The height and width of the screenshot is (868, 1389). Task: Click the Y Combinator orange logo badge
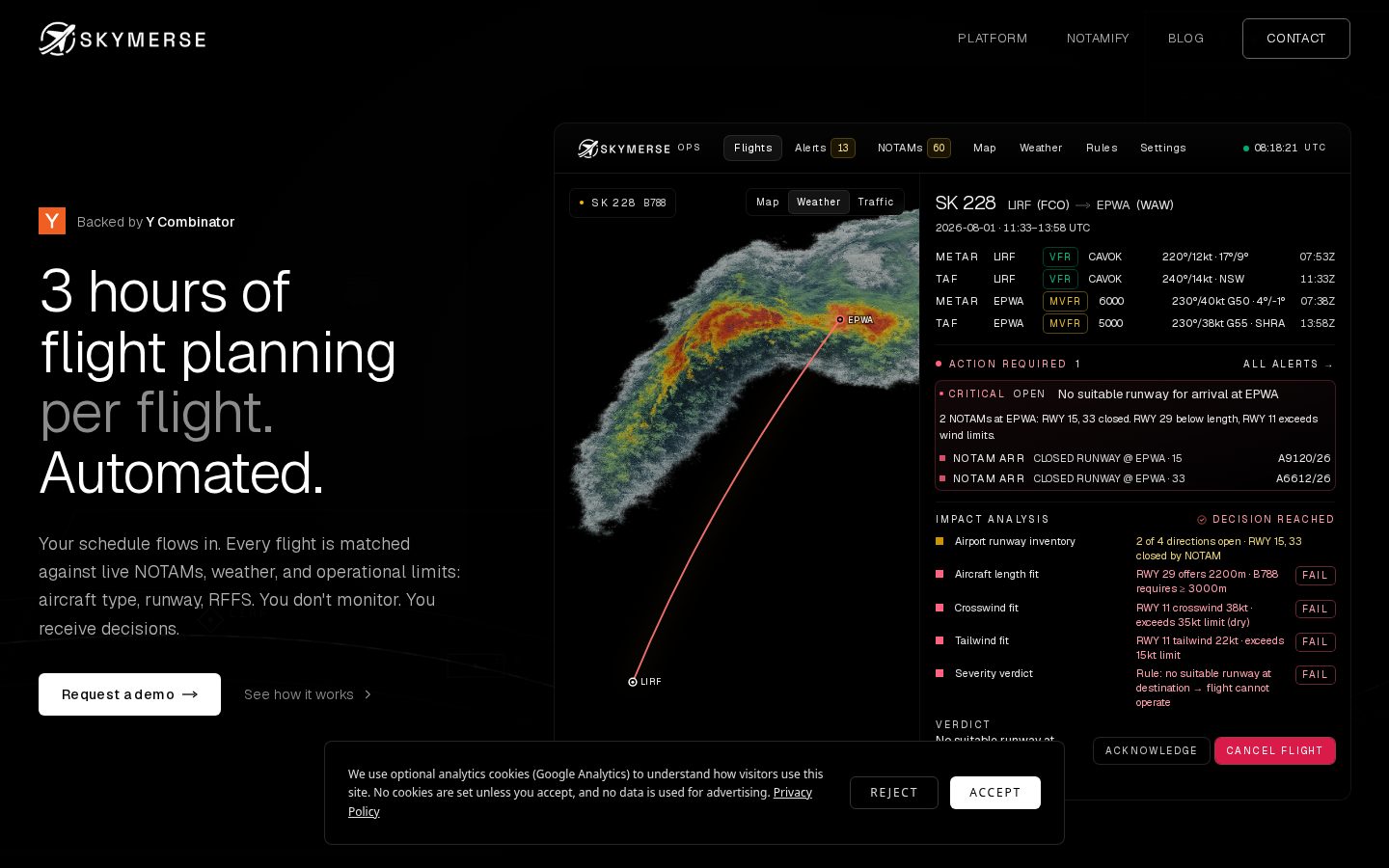[x=52, y=221]
